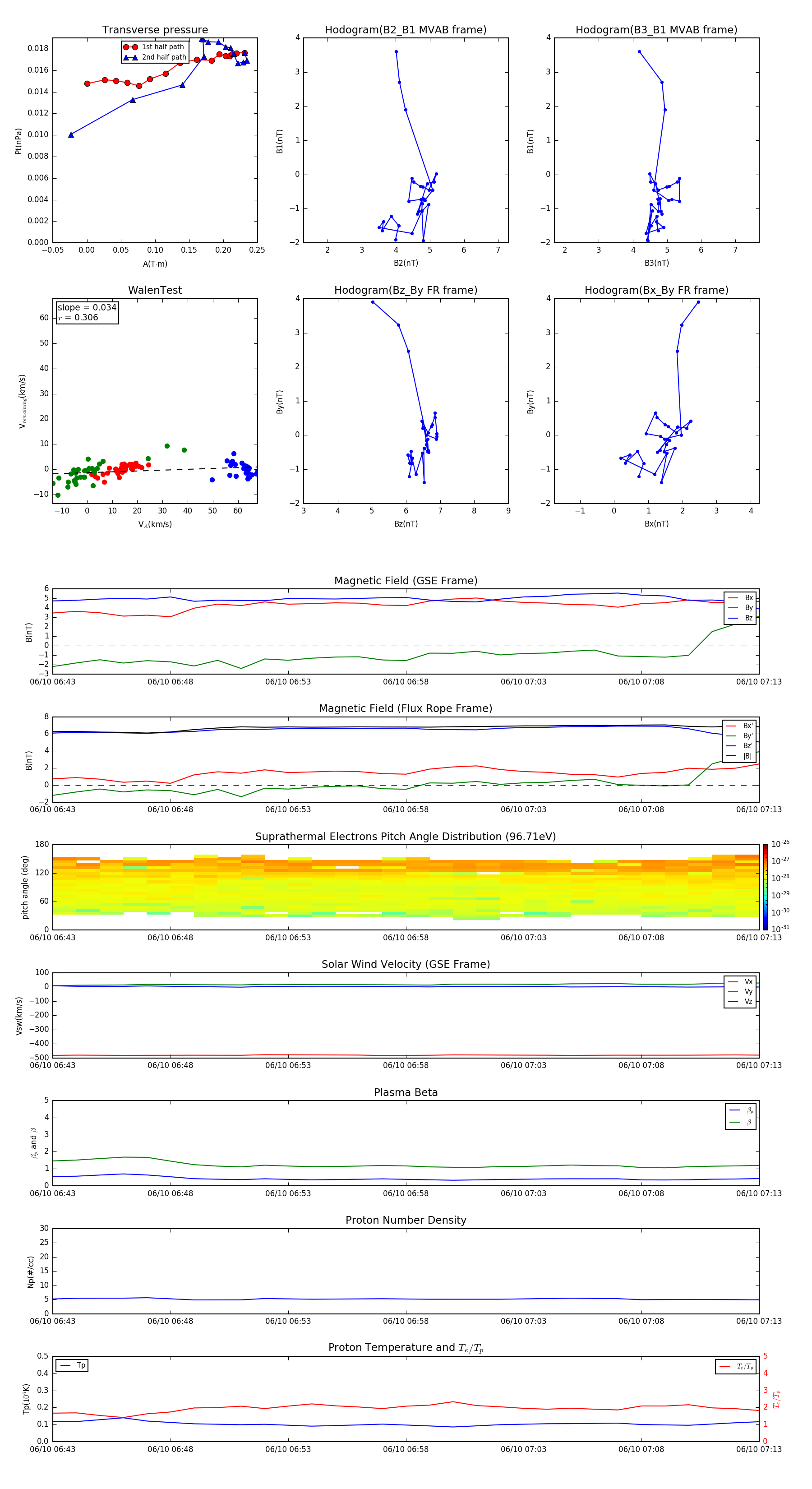
Task: Click '2nd half path' legend entry
Action: pos(155,57)
